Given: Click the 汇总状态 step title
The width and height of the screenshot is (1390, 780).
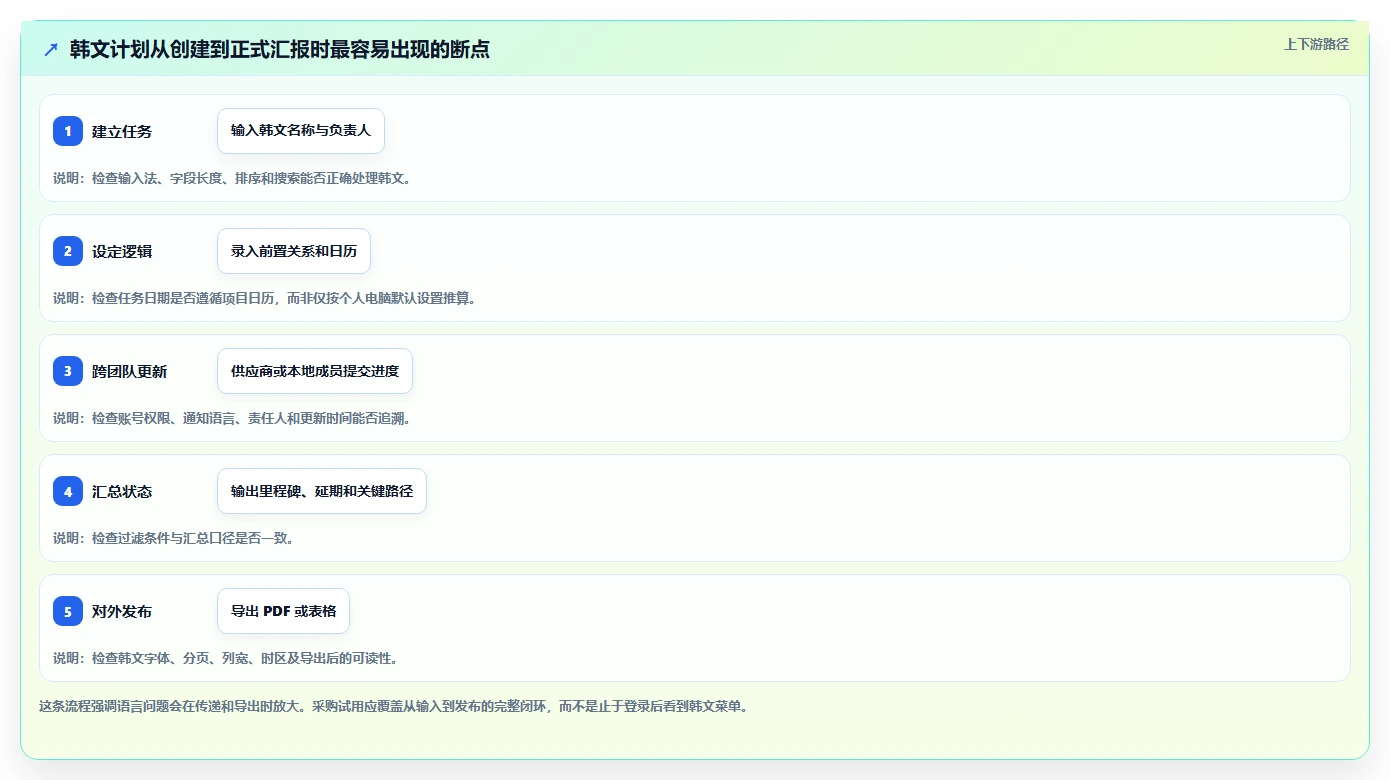Looking at the screenshot, I should [122, 491].
